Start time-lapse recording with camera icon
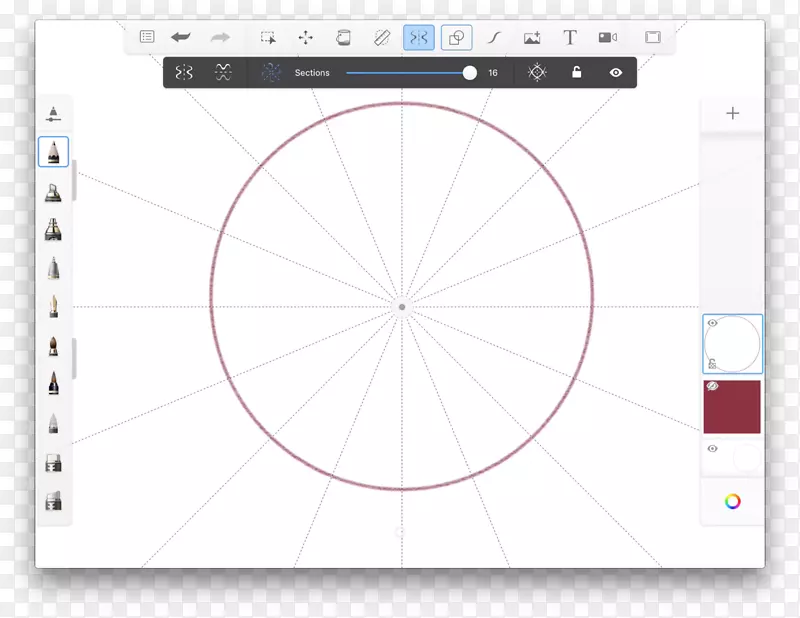The image size is (800, 618). coord(608,37)
